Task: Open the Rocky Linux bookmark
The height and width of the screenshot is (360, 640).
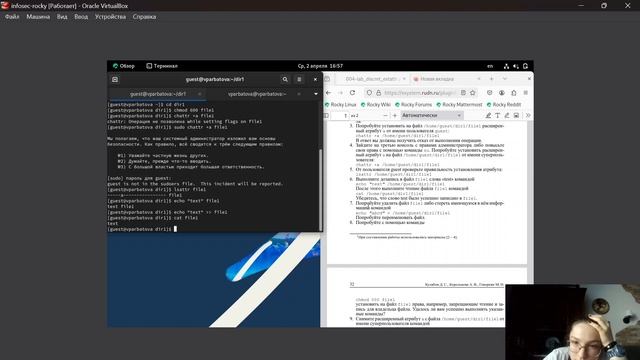Action: (x=340, y=104)
